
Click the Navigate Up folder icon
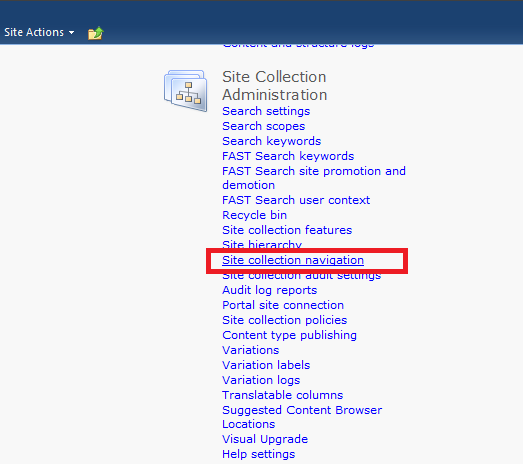[96, 33]
